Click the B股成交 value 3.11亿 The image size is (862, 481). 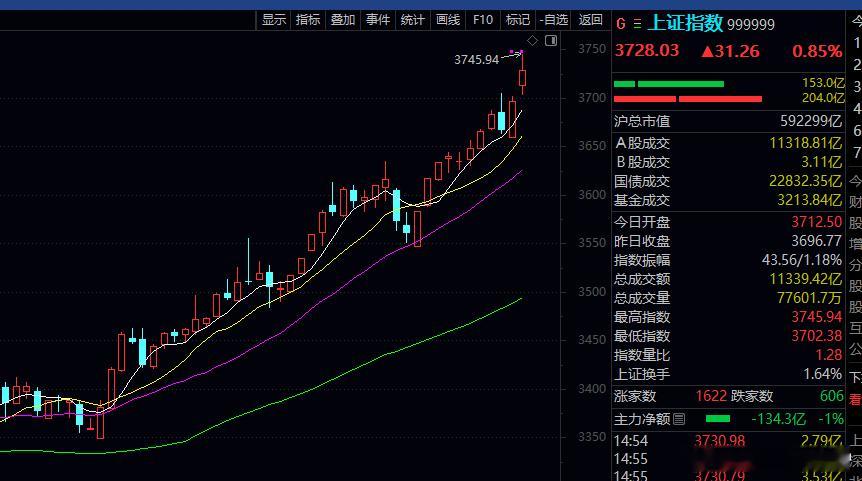[821, 162]
